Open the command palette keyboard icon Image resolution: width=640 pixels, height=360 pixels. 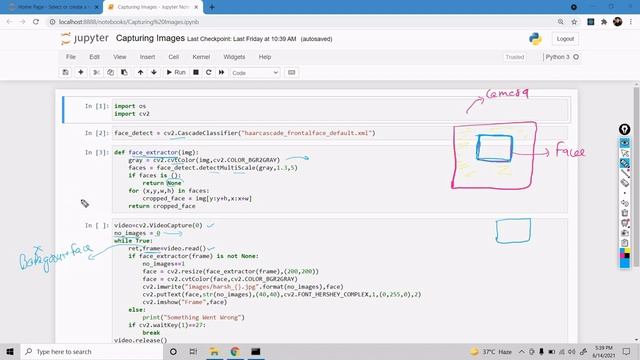click(x=291, y=72)
